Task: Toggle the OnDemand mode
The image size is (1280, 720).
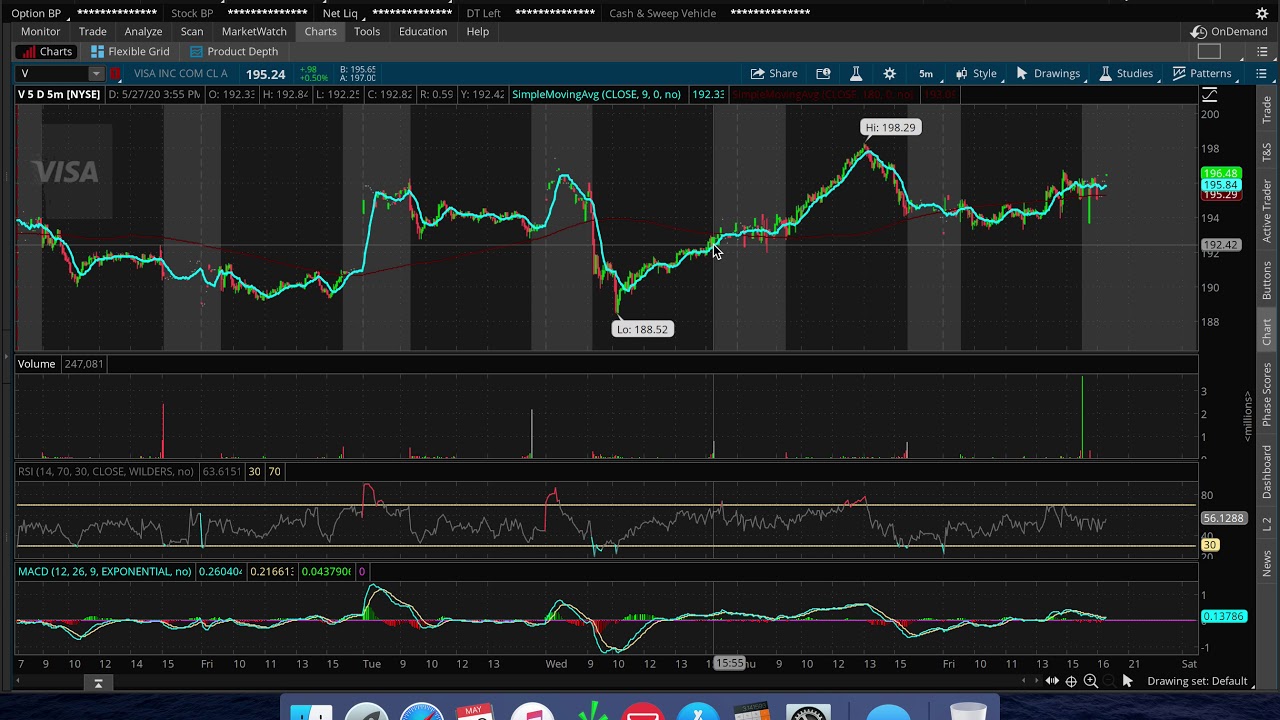Action: coord(1229,31)
